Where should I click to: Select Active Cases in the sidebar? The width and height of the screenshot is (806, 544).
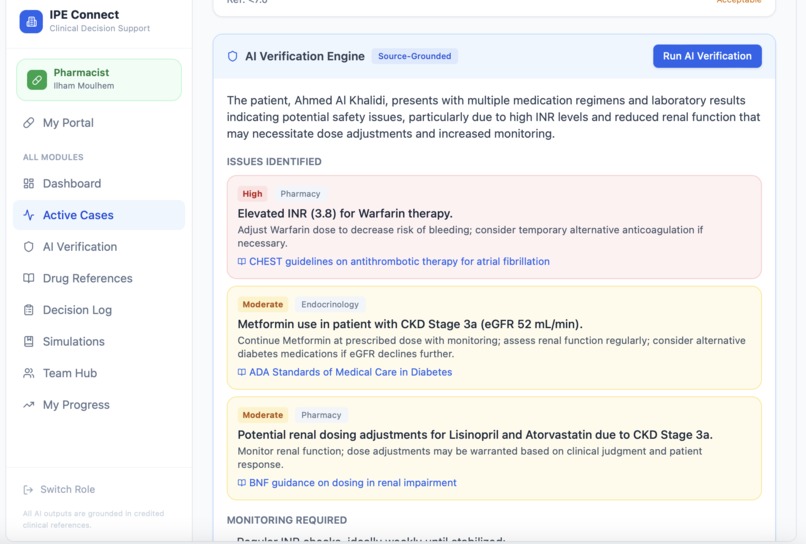point(99,215)
